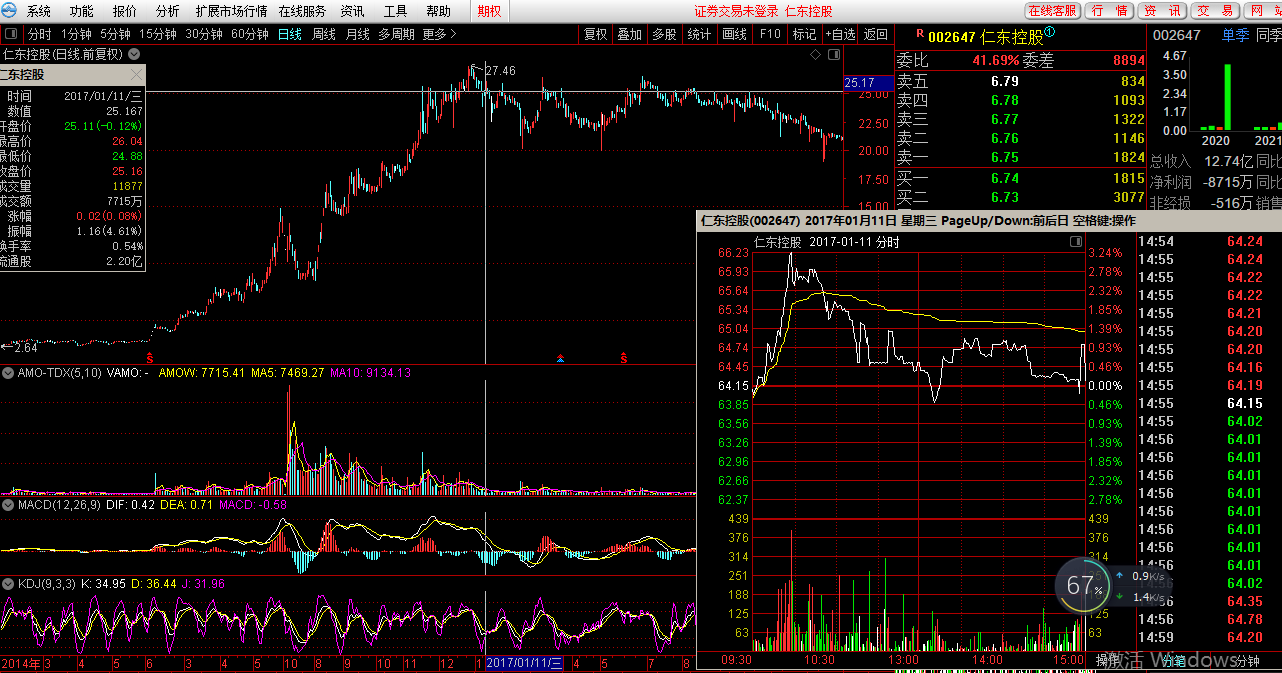The height and width of the screenshot is (673, 1282).
Task: Click the first red S marker under K-line chart
Action: (x=150, y=357)
